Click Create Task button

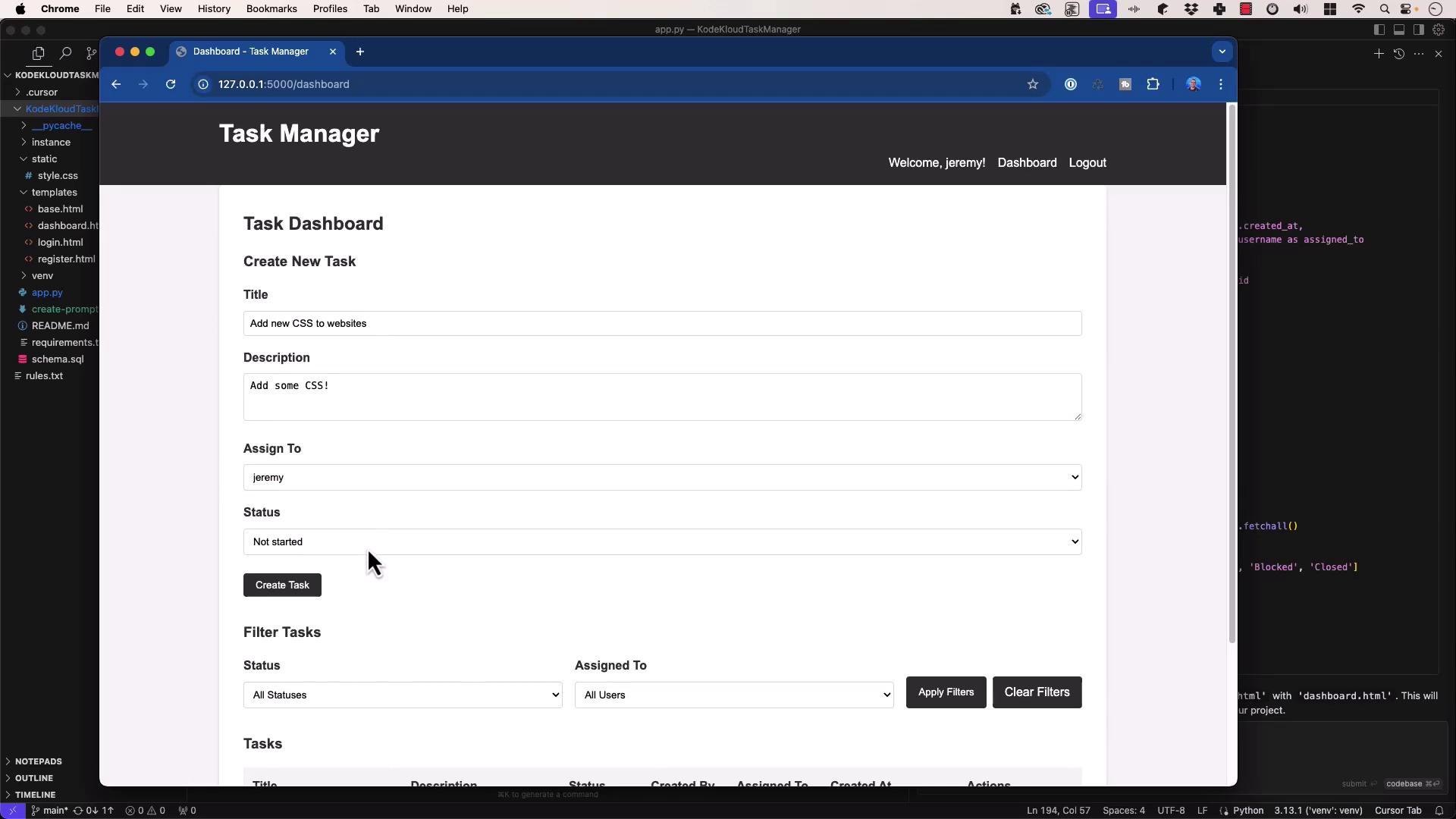tap(282, 585)
